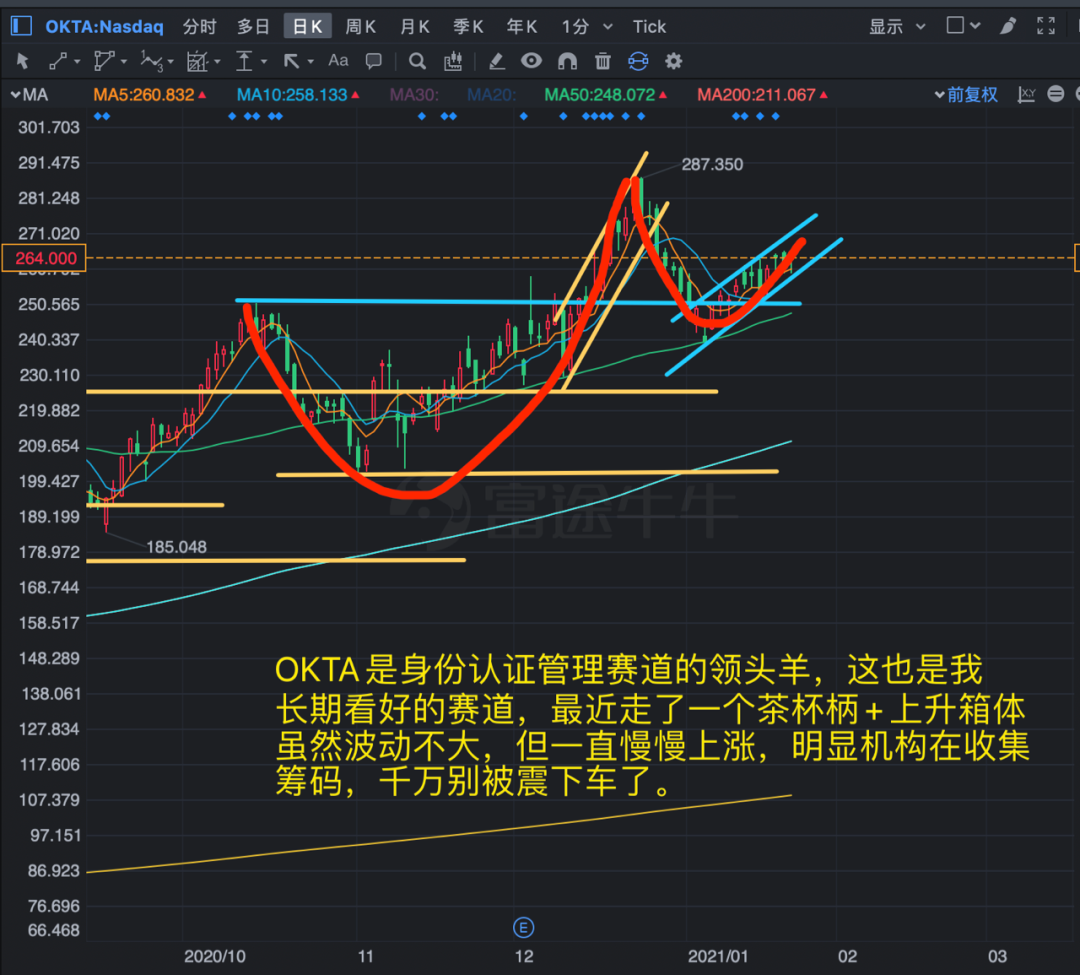Image resolution: width=1080 pixels, height=975 pixels.
Task: Toggle the magnet snap mode
Action: pos(567,61)
